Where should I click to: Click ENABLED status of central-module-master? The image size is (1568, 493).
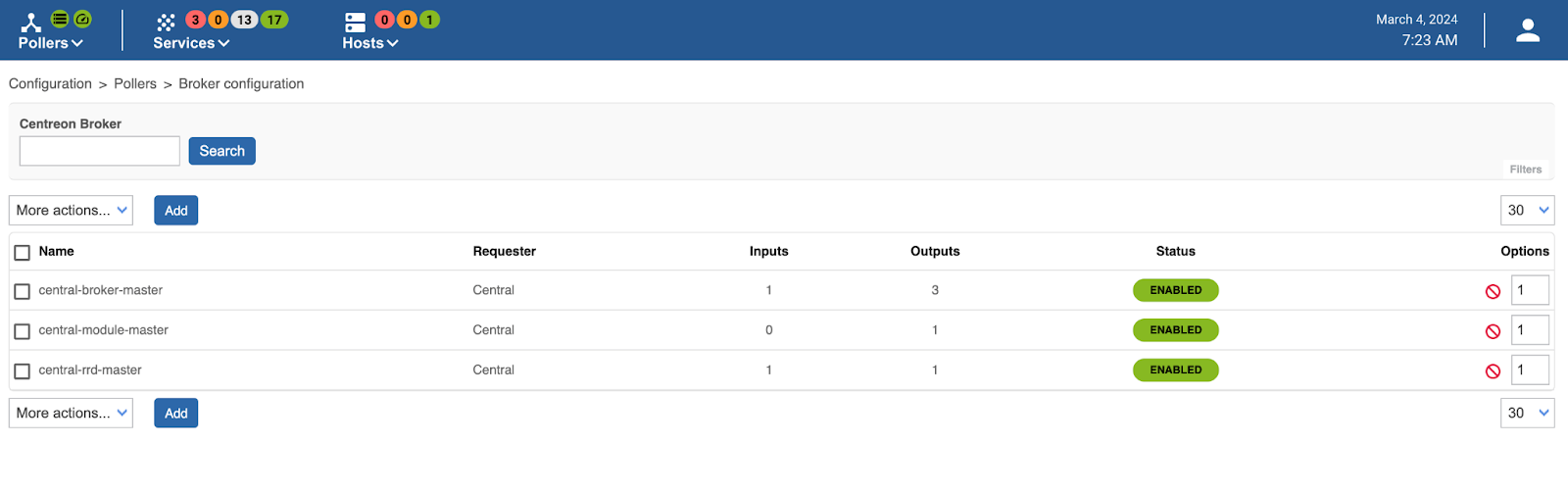(x=1176, y=330)
